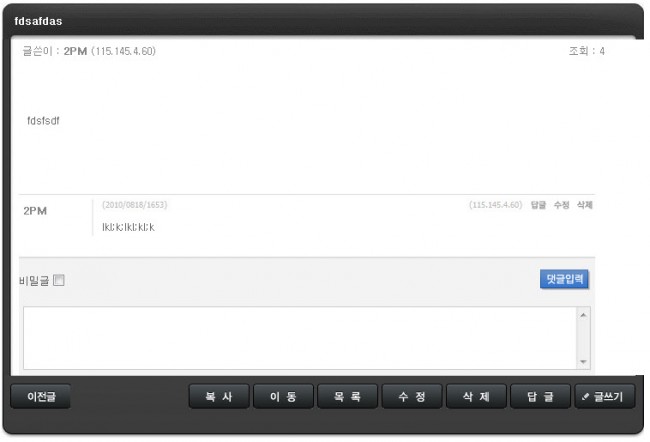Click author name 2PM next to 글쓴이
The height and width of the screenshot is (442, 650).
click(75, 51)
